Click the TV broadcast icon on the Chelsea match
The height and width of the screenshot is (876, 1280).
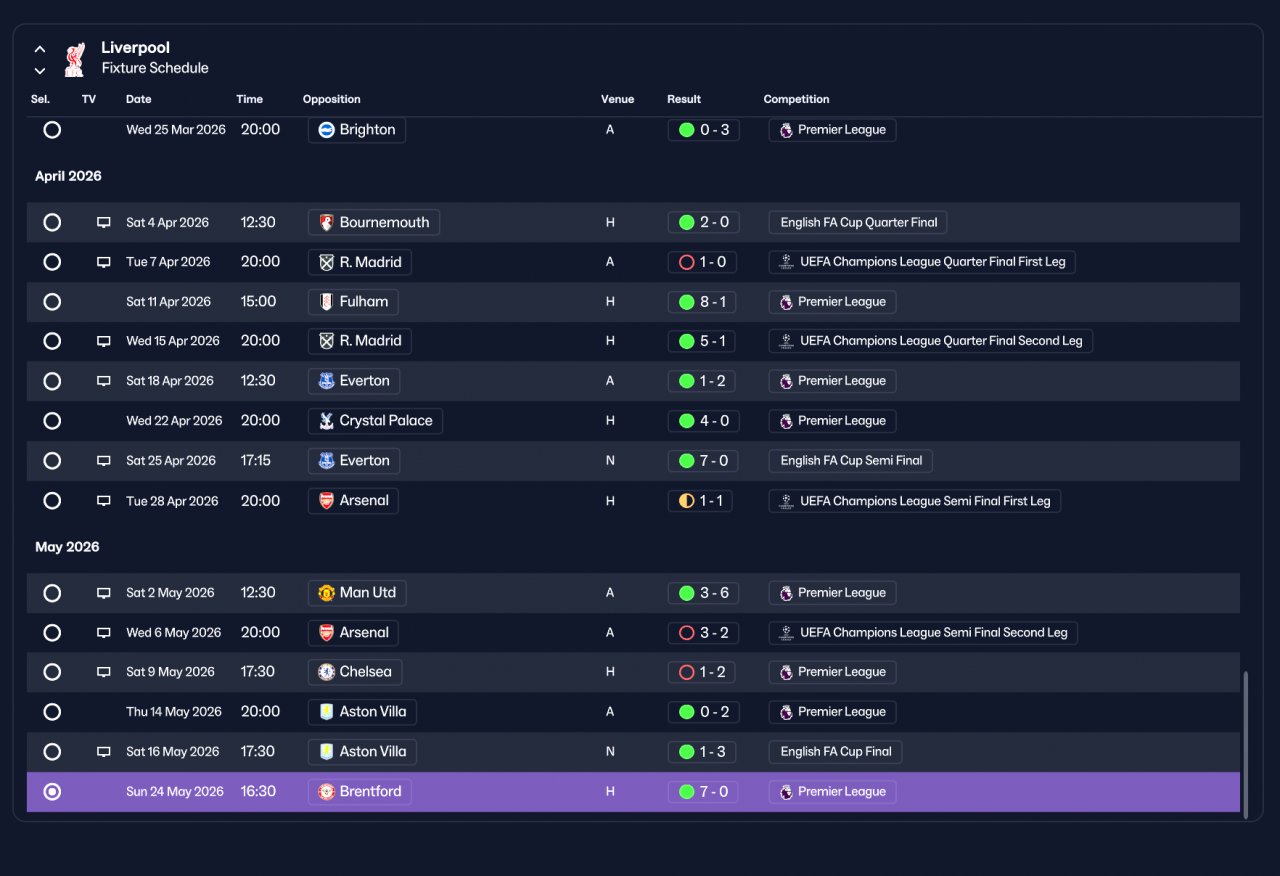pyautogui.click(x=104, y=672)
